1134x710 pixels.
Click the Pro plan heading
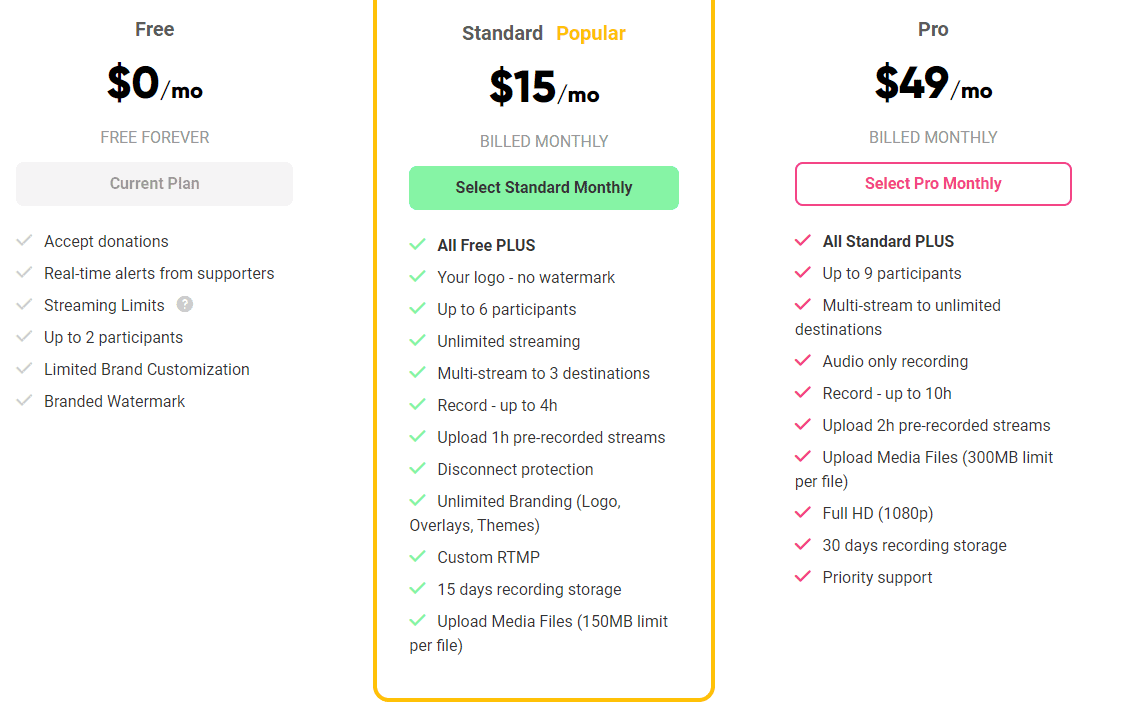(933, 30)
